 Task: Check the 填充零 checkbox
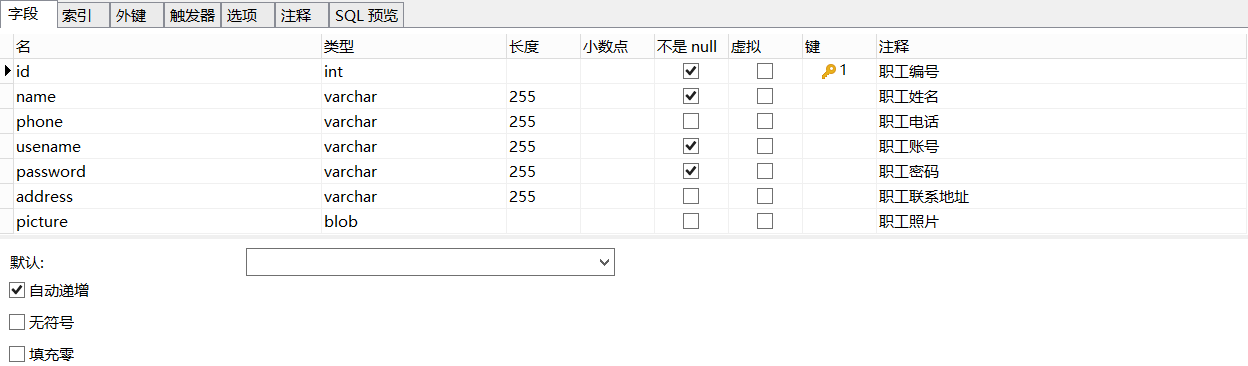(x=16, y=354)
